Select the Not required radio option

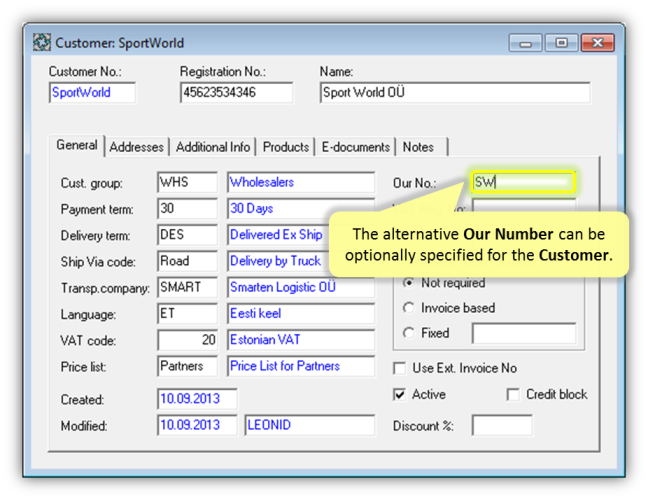[x=409, y=283]
